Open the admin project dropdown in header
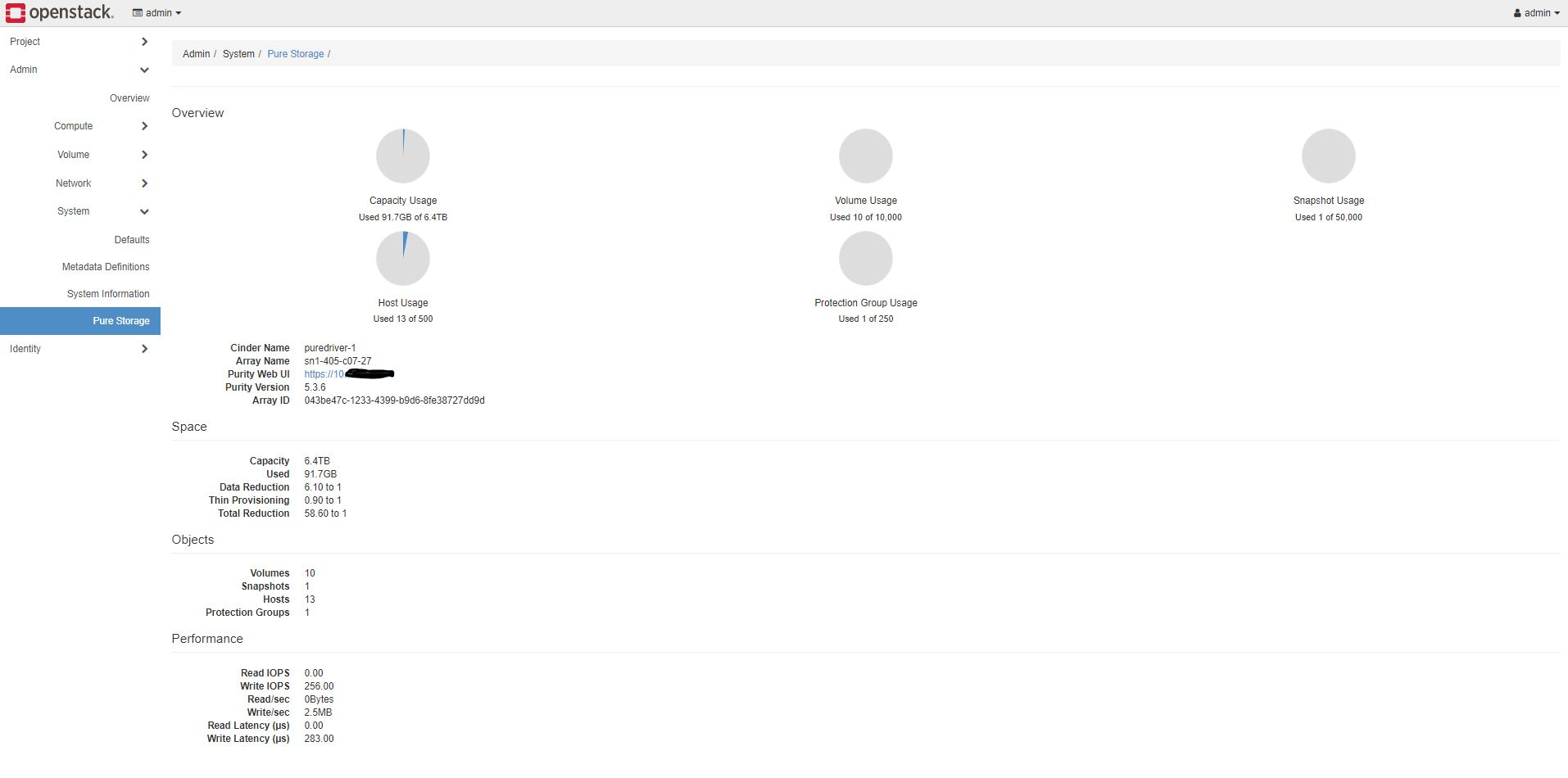 click(x=157, y=13)
